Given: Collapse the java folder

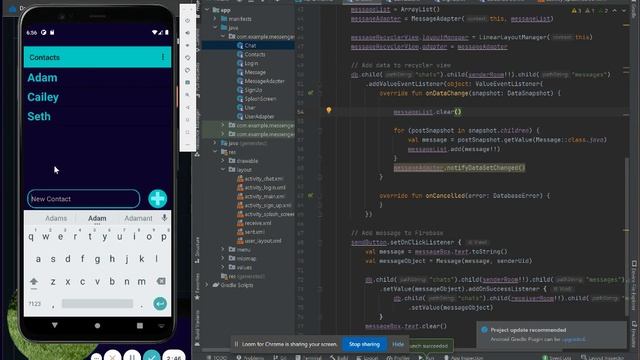Looking at the screenshot, I should coord(215,28).
